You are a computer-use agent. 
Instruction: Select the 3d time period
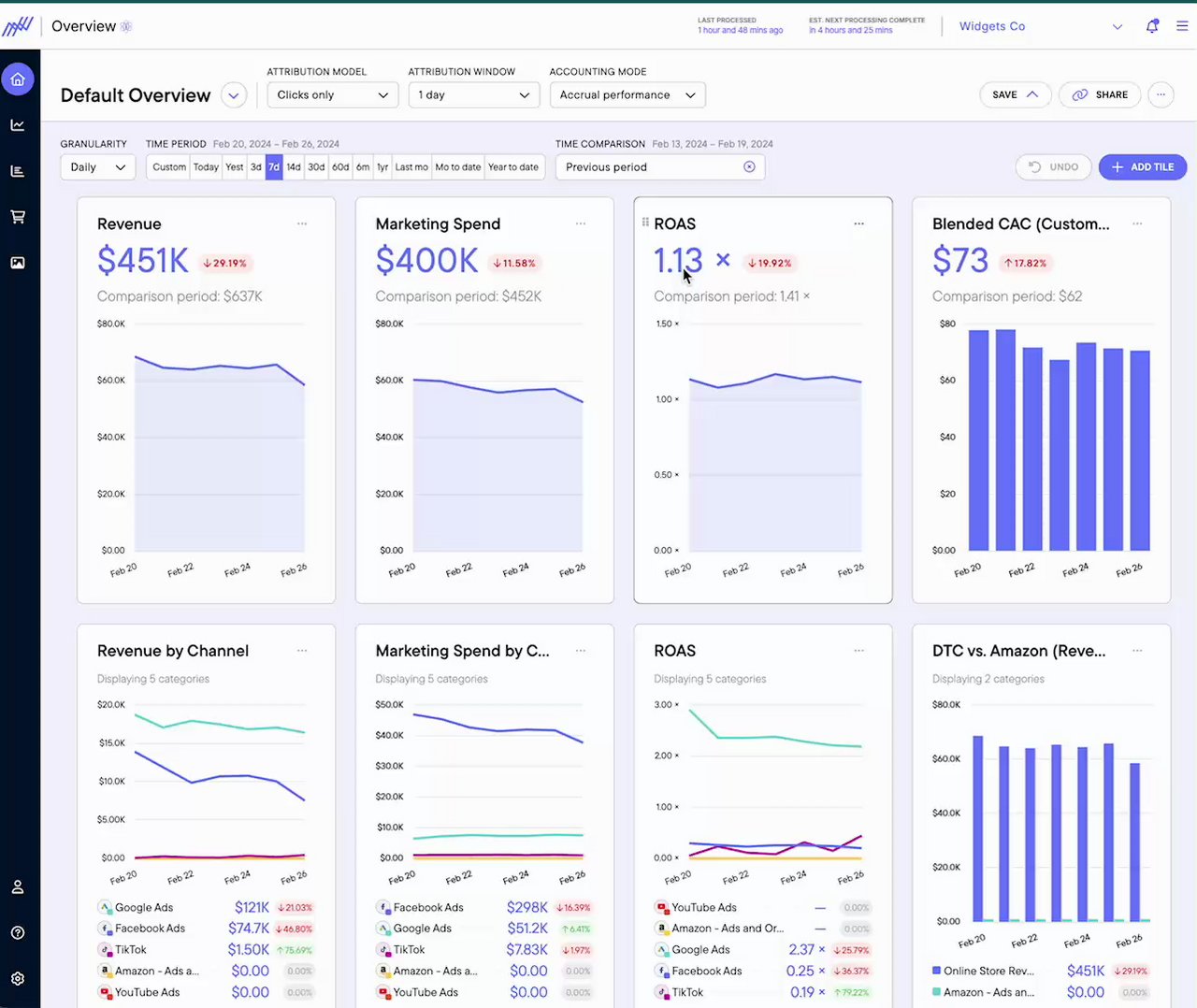click(255, 167)
